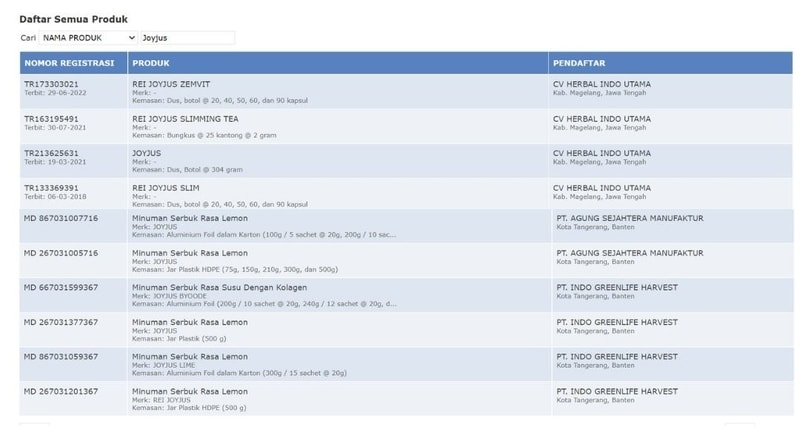The width and height of the screenshot is (800, 430).
Task: Click brand text Merk: JOYJUS BYOODE
Action: click(x=169, y=296)
